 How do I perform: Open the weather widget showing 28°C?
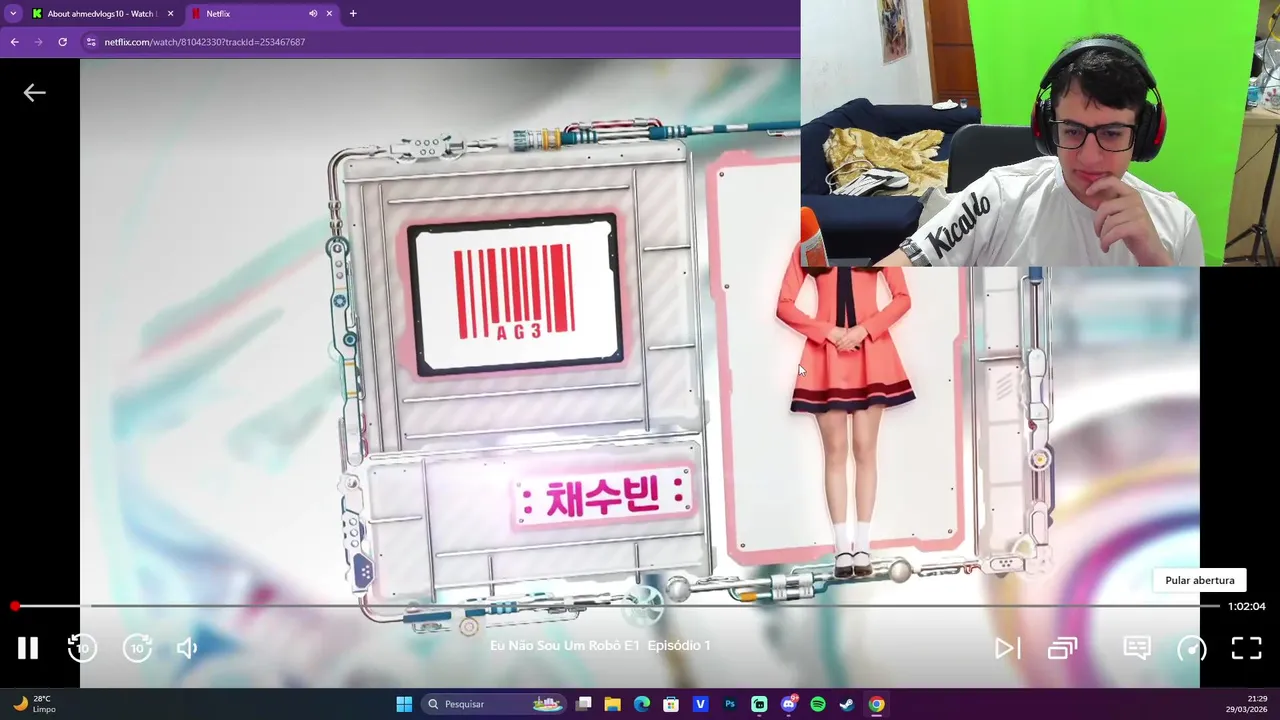pyautogui.click(x=34, y=704)
